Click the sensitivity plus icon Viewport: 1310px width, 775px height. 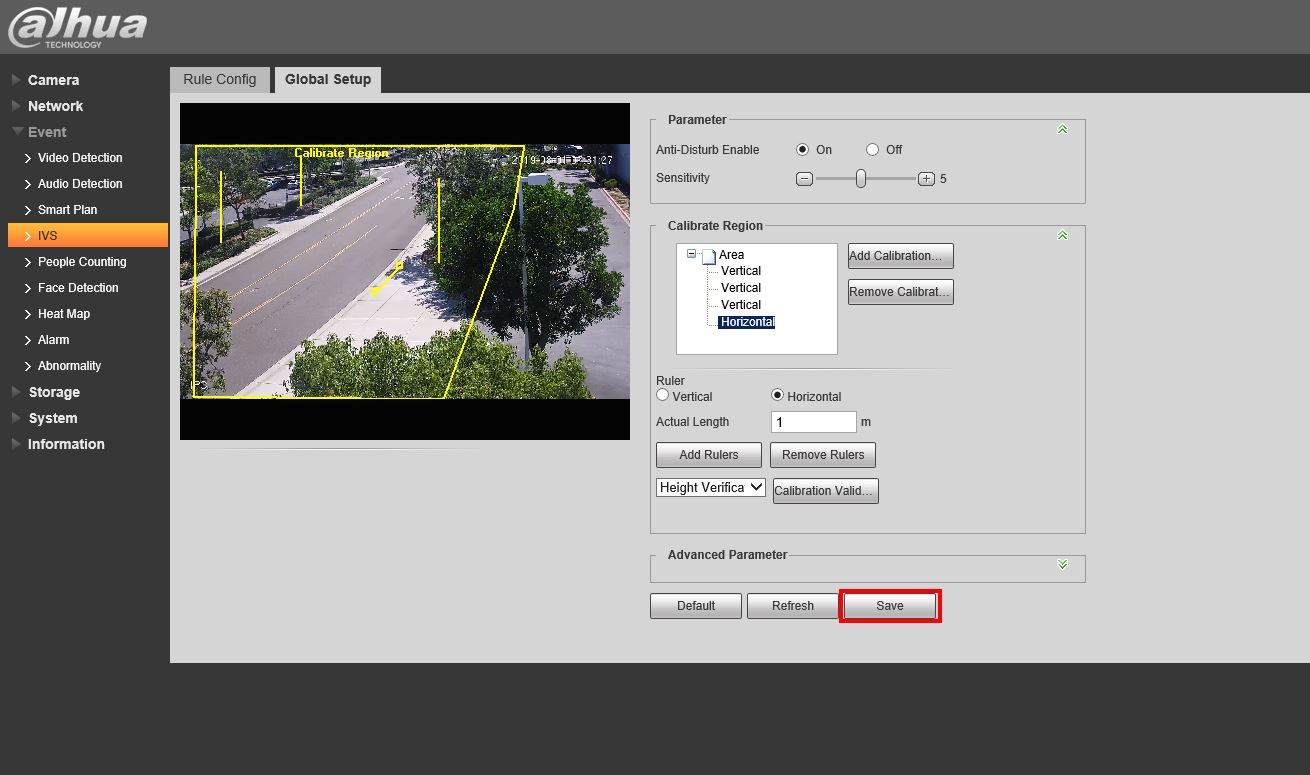point(926,179)
